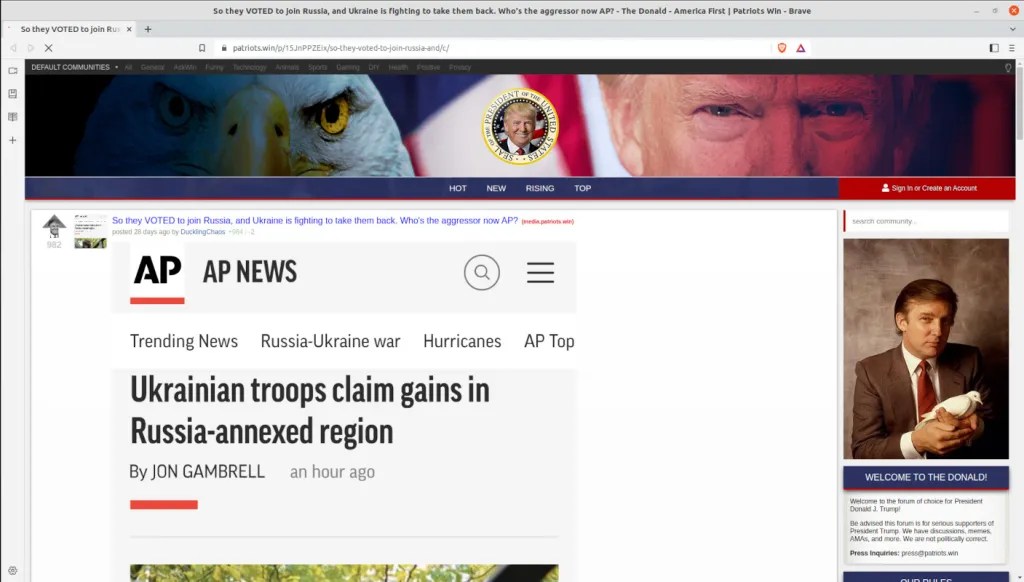1024x582 pixels.
Task: Open the tab search chevron
Action: click(x=1013, y=29)
